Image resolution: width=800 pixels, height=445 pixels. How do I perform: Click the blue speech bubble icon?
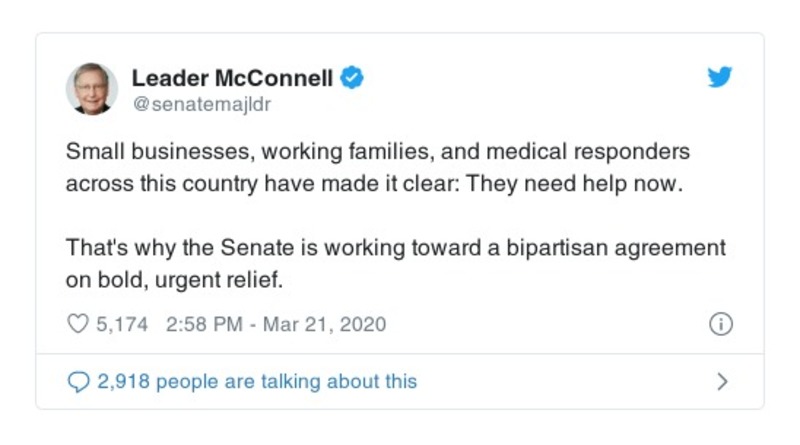[77, 381]
